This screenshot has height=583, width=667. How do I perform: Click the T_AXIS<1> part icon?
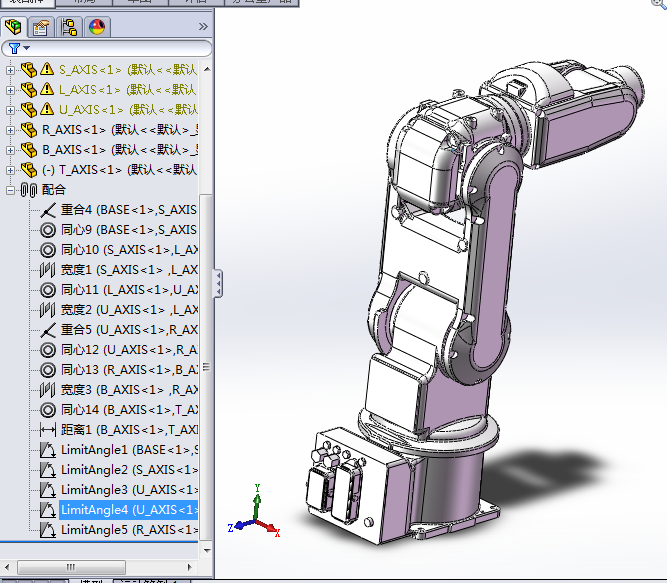coord(29,170)
